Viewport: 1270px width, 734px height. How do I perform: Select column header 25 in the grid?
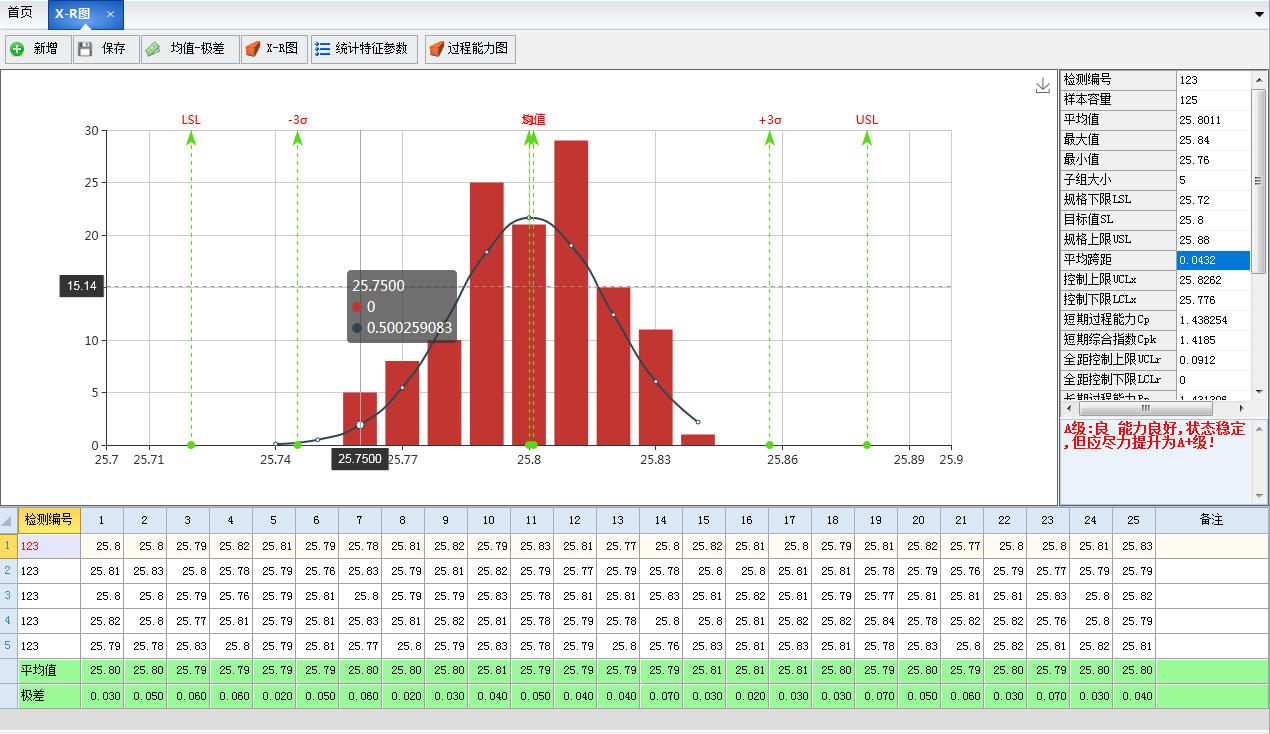[x=1133, y=520]
